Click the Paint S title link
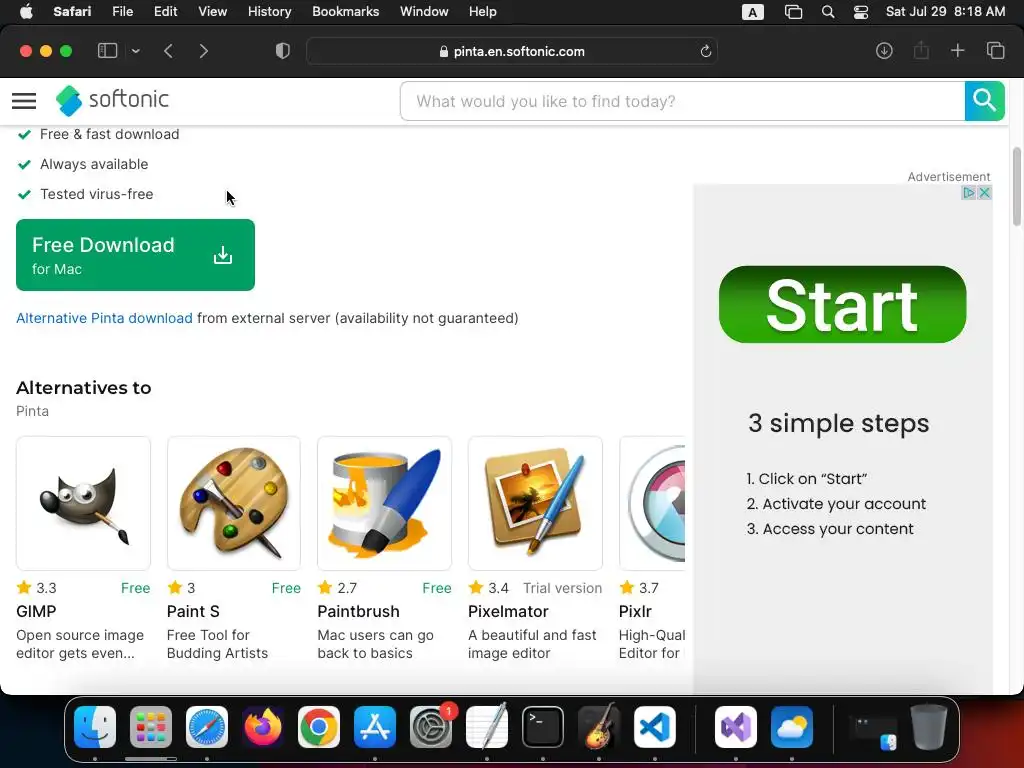 (193, 611)
